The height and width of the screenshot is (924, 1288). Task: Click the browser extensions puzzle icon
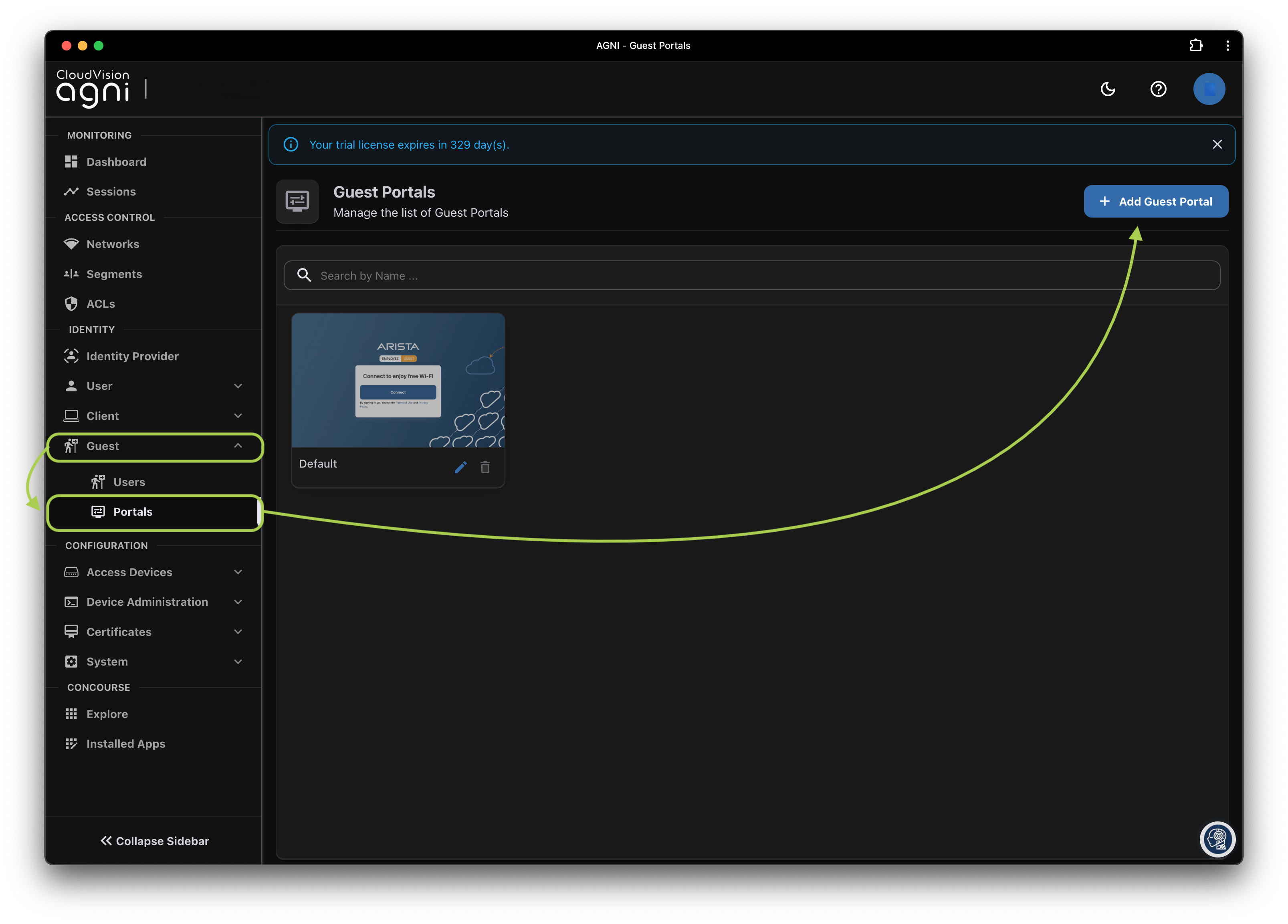coord(1196,45)
